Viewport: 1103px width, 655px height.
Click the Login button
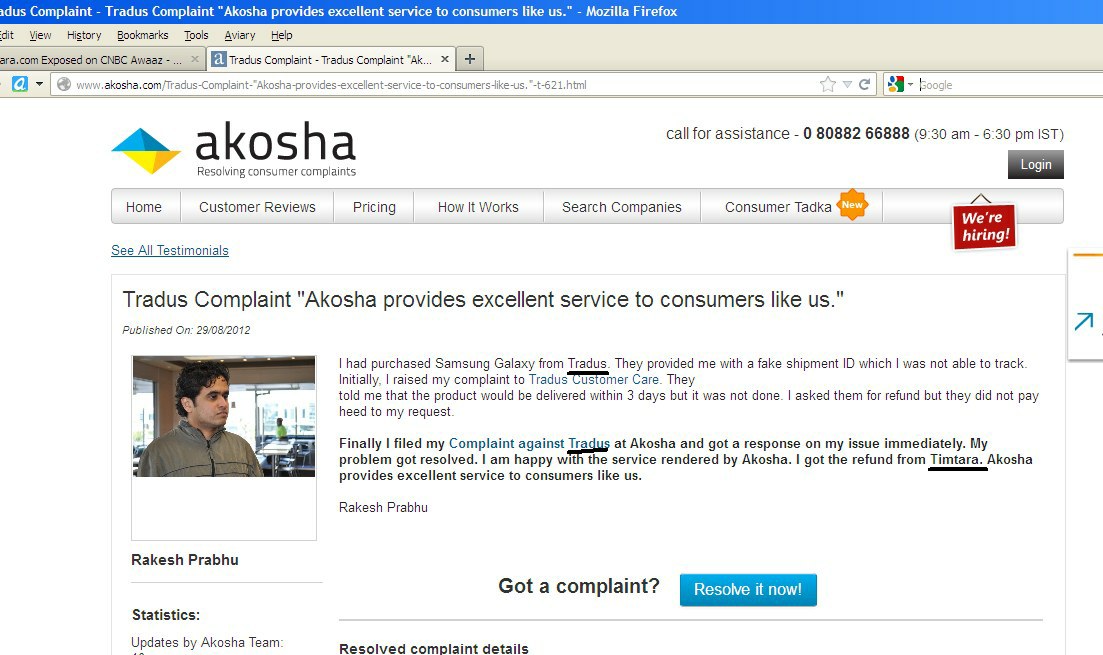(1035, 164)
